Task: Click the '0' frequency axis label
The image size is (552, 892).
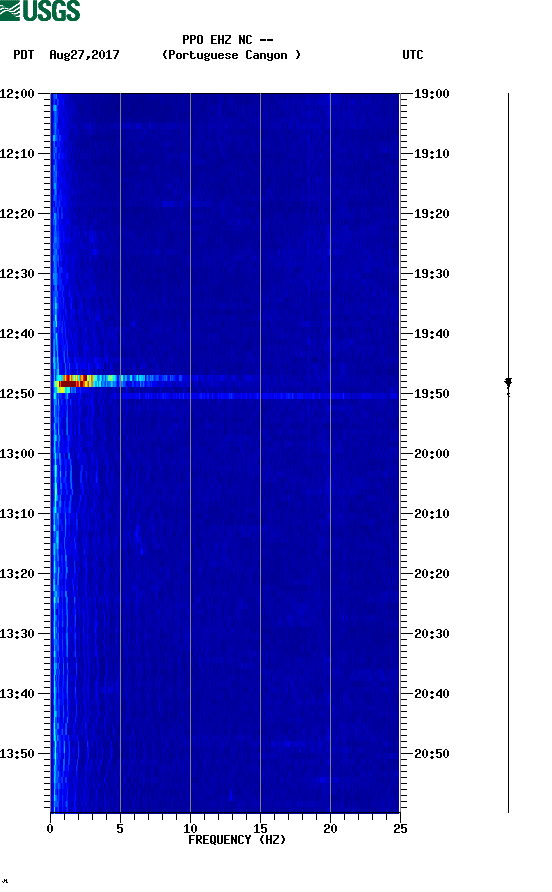Action: 50,829
